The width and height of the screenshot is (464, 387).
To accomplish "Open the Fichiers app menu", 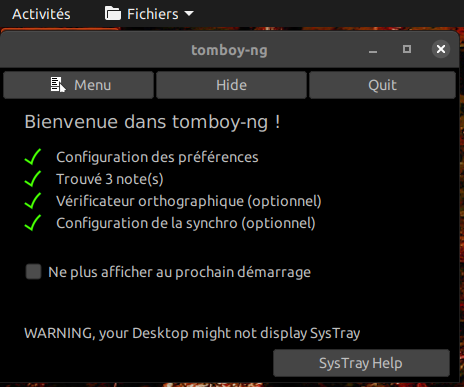I will click(x=149, y=14).
